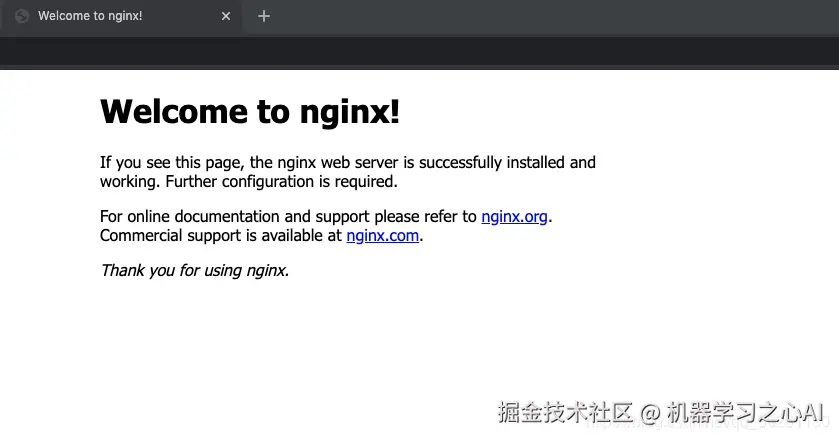Click the "Thank you for using nginx." text

tap(195, 270)
